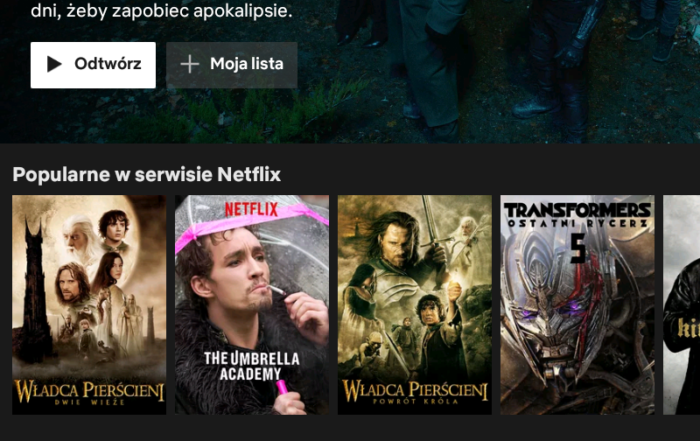Click the number 5 on the Transformers poster
Viewport: 700px width, 441px height.
tap(578, 248)
